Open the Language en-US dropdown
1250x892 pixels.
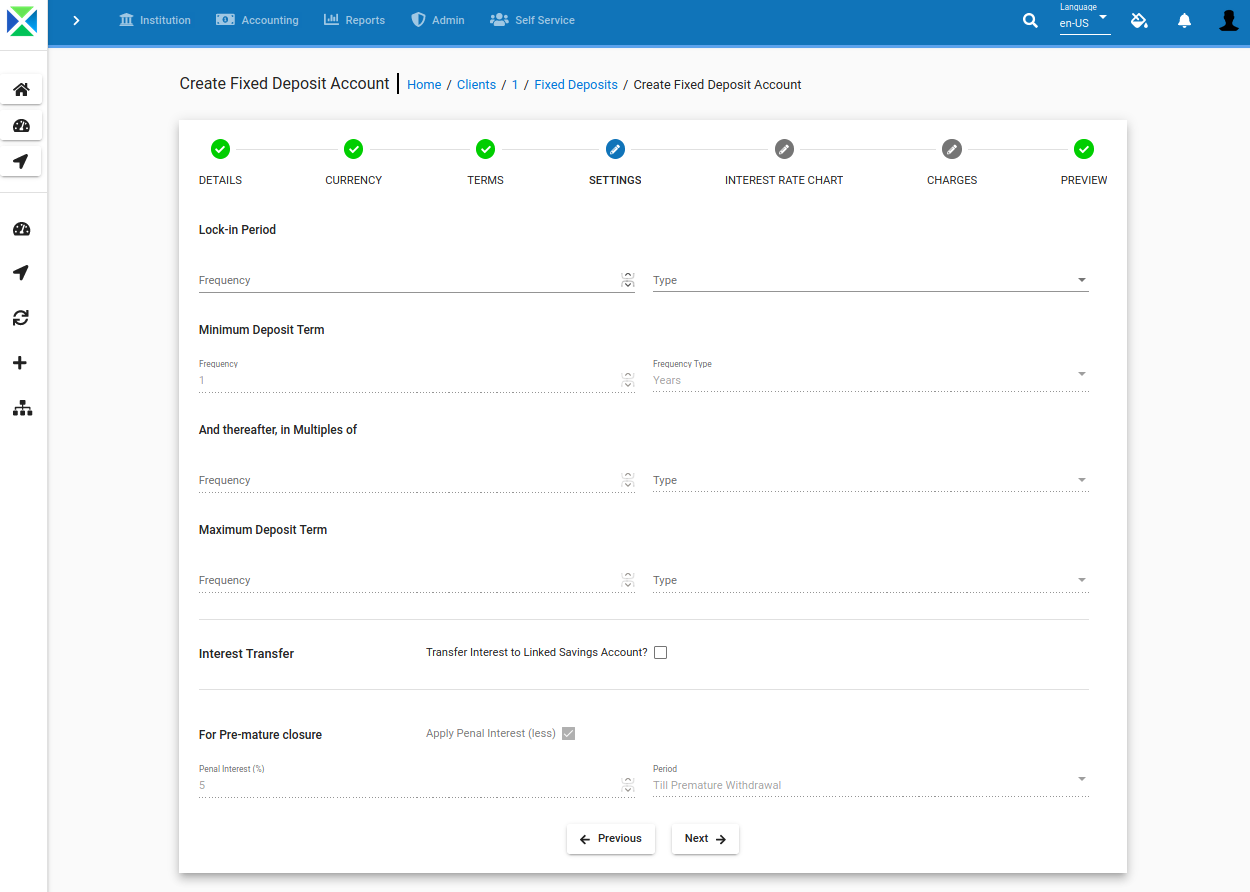point(1085,20)
